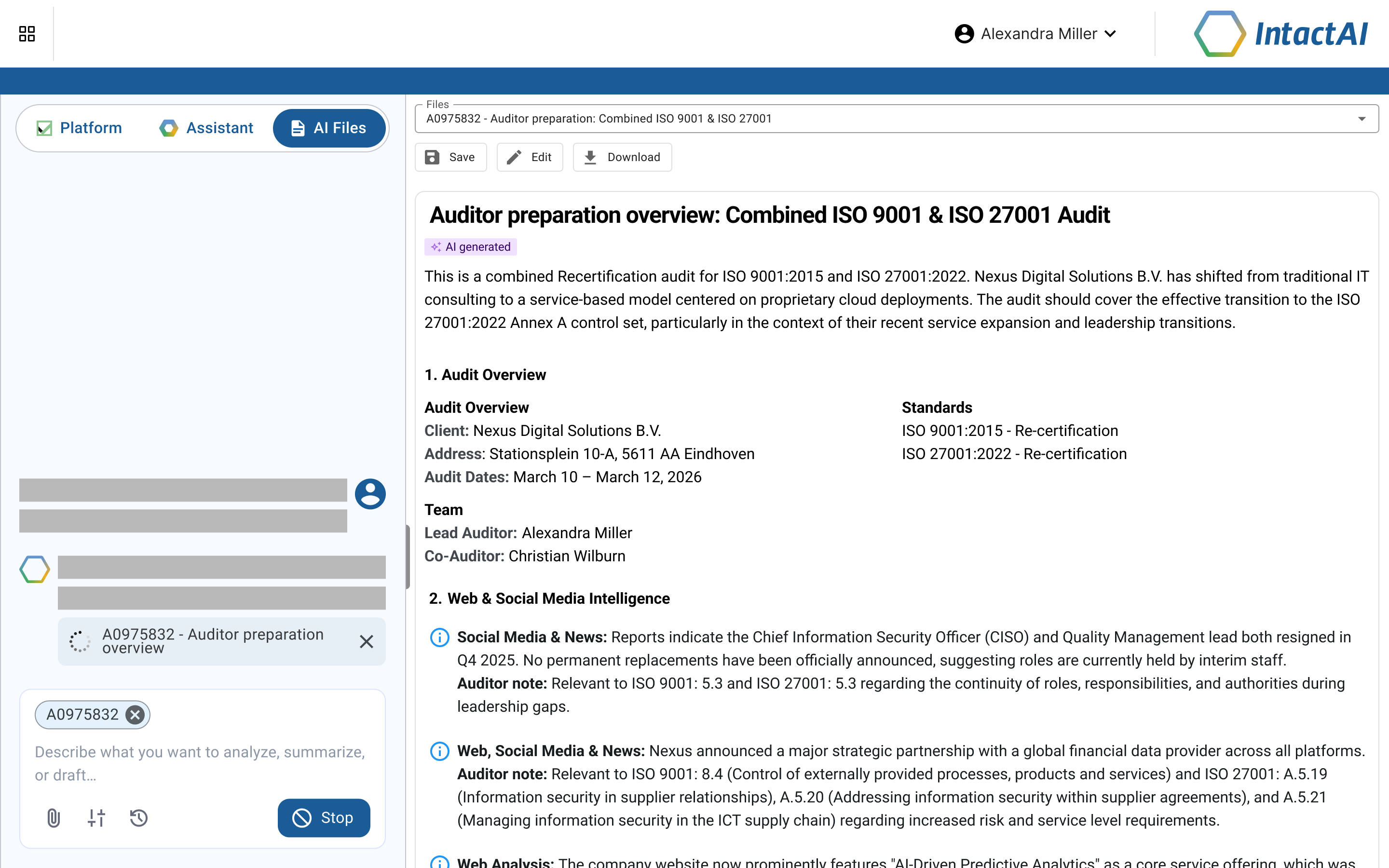This screenshot has height=868, width=1389.
Task: Dismiss the A0975832 processing file card
Action: click(367, 641)
